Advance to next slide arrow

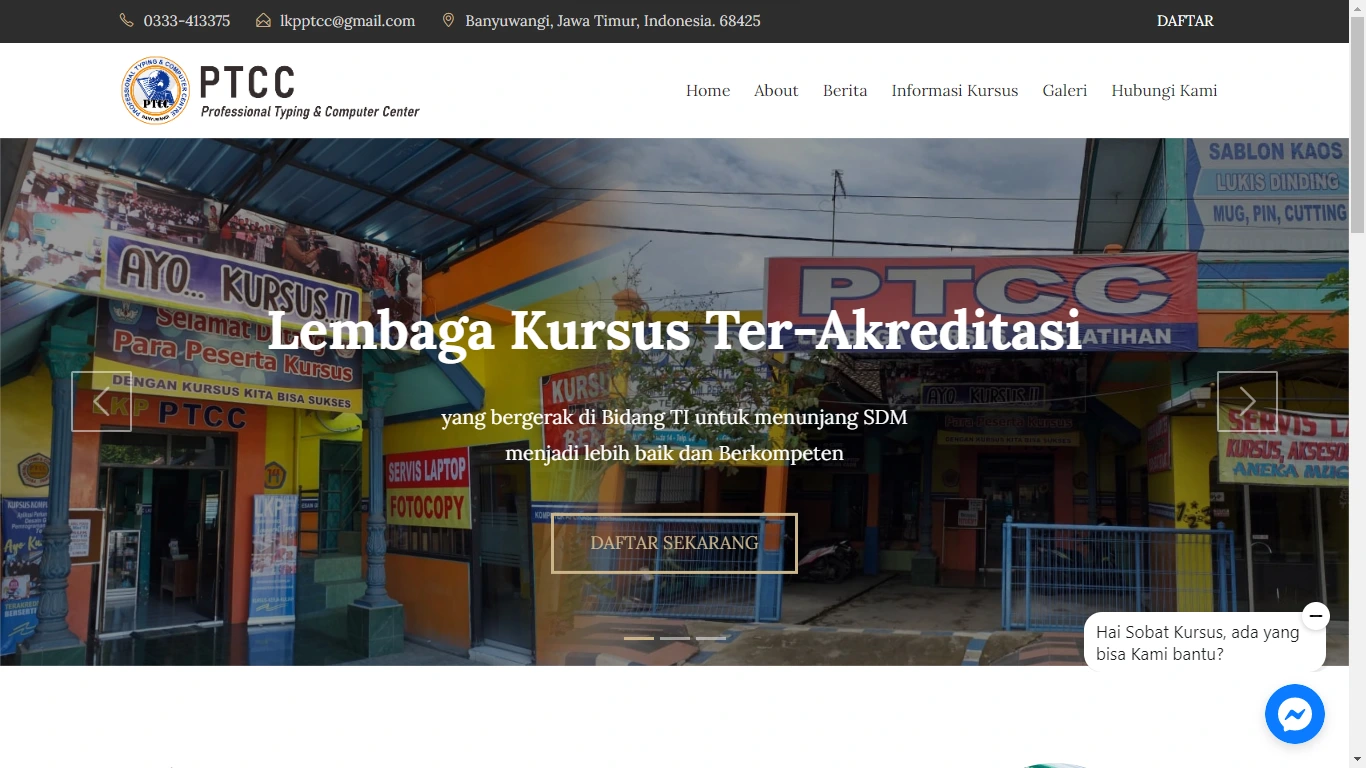tap(1247, 402)
